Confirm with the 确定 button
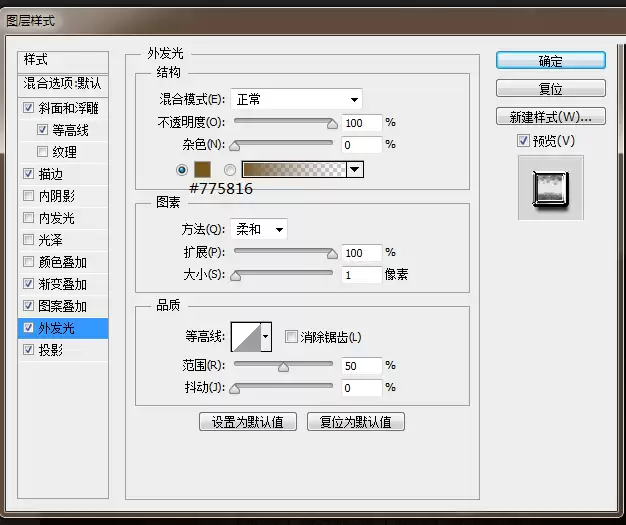 click(551, 61)
